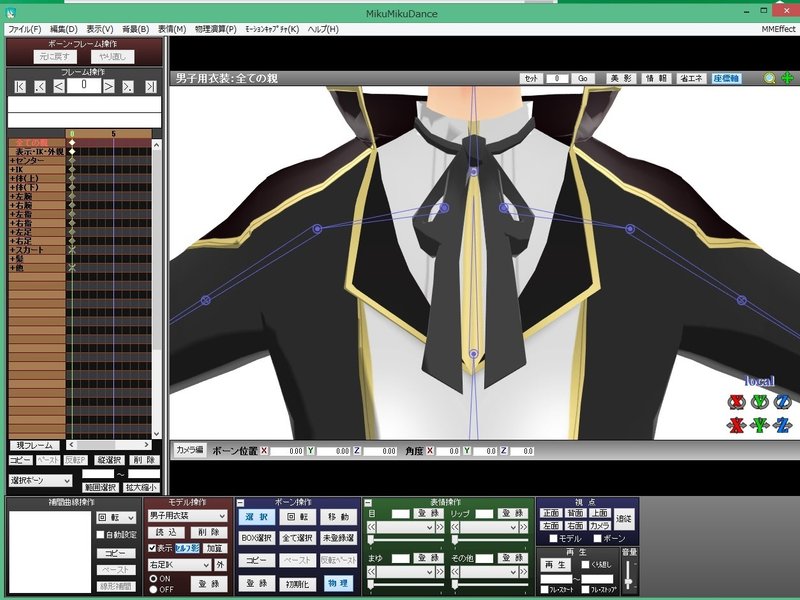Click the 回転 bone rotate button
800x600 pixels.
[x=297, y=517]
